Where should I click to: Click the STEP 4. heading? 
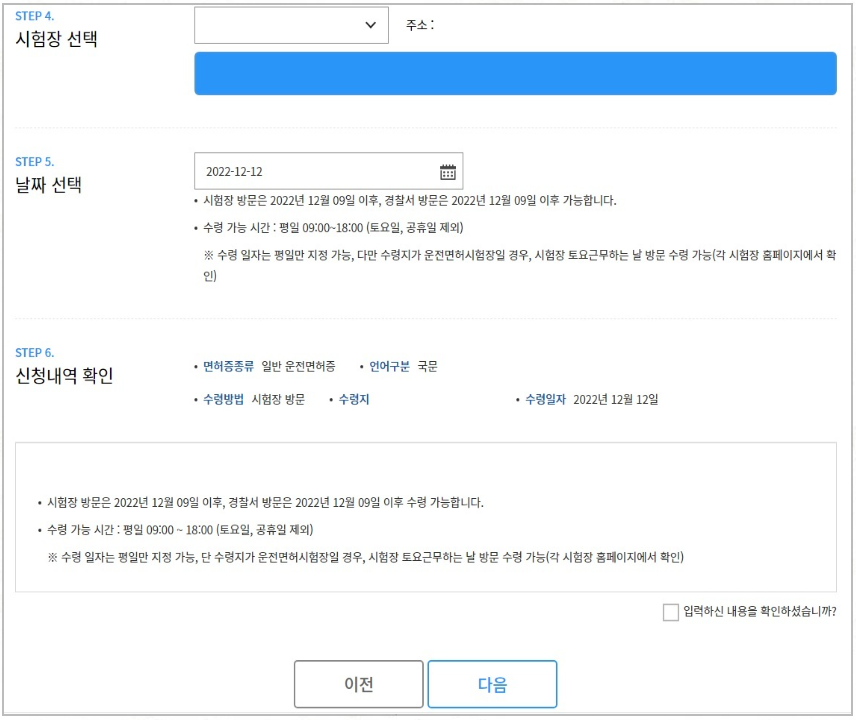pos(34,16)
